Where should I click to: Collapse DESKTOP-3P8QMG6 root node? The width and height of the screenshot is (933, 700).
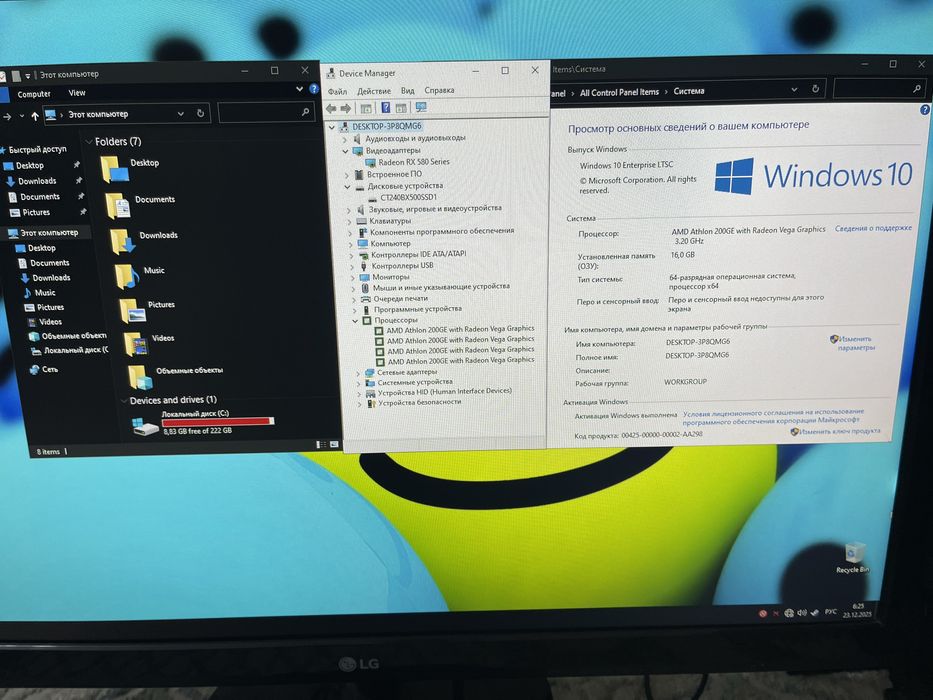point(332,127)
